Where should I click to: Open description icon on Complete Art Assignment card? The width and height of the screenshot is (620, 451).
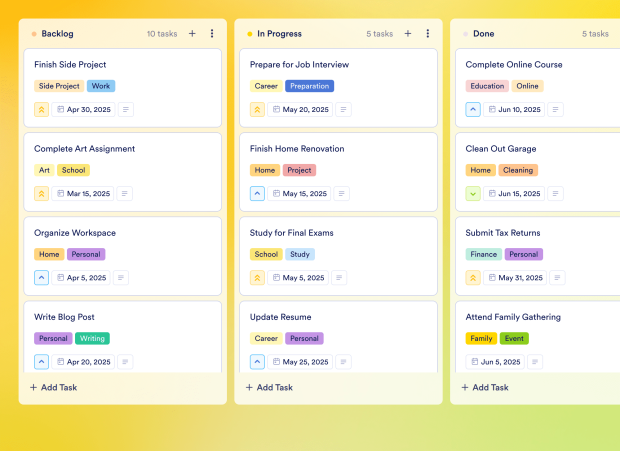click(x=125, y=194)
